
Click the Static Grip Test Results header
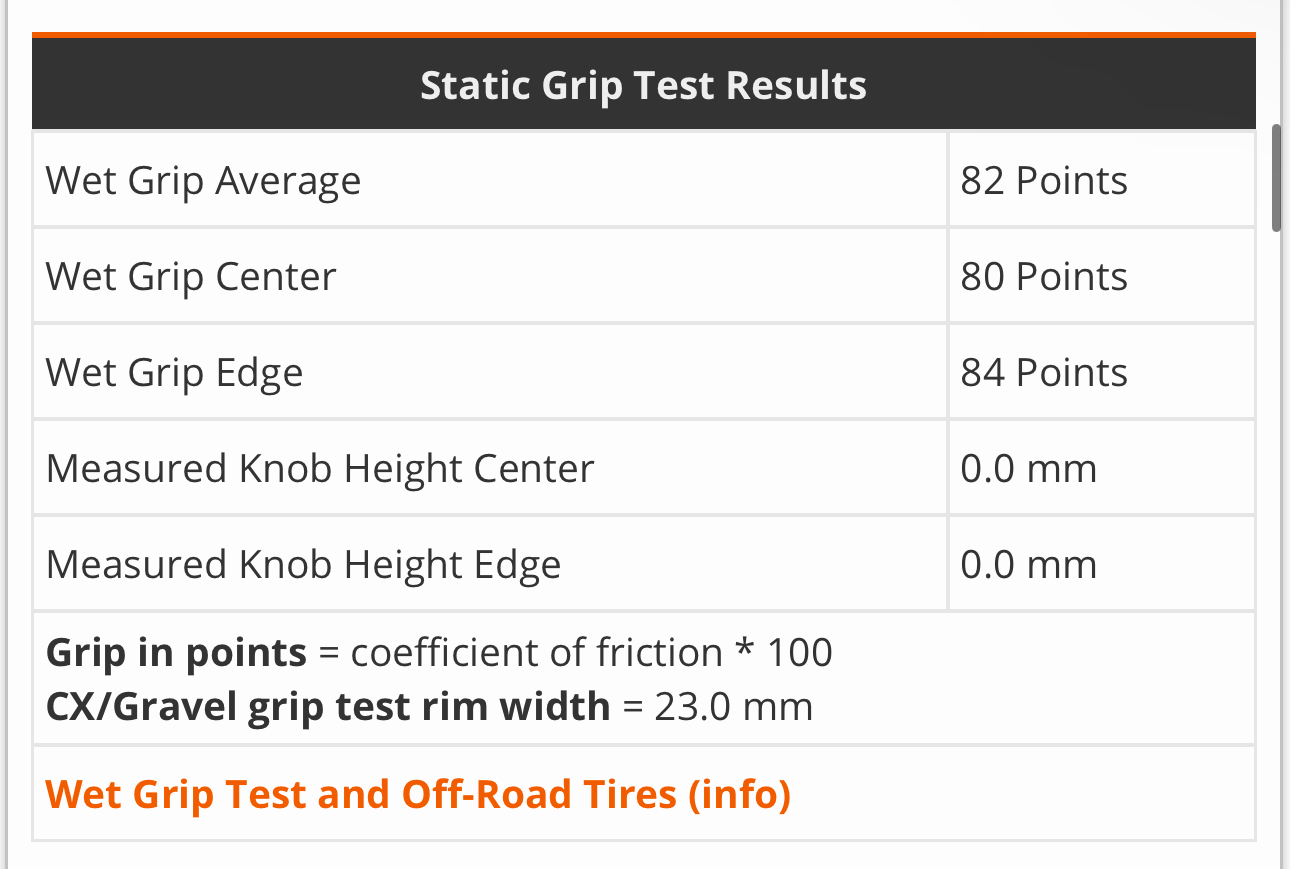pos(643,85)
